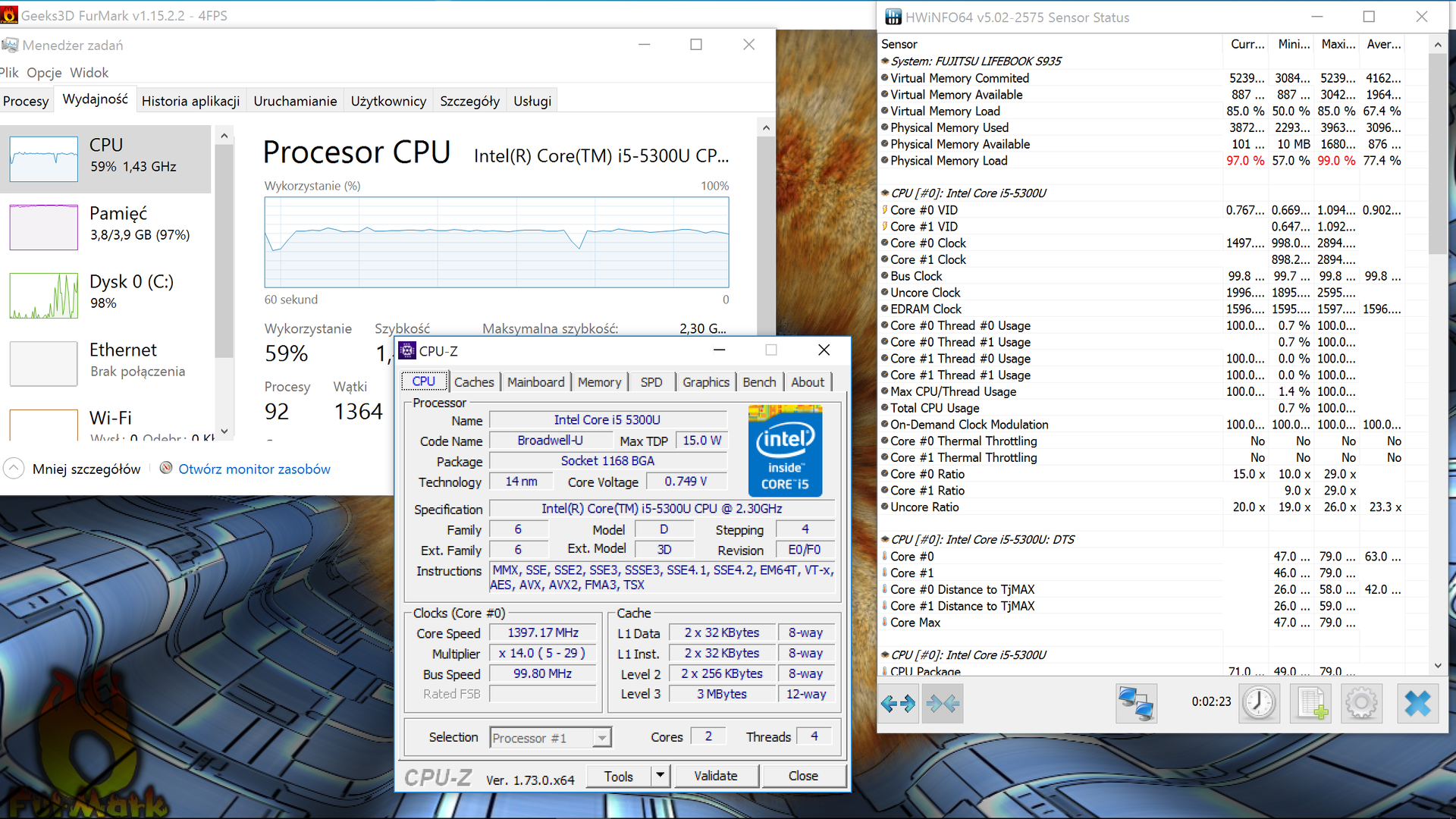Click HWiNFO blue X close sensors icon
1456x819 pixels.
(x=1417, y=704)
